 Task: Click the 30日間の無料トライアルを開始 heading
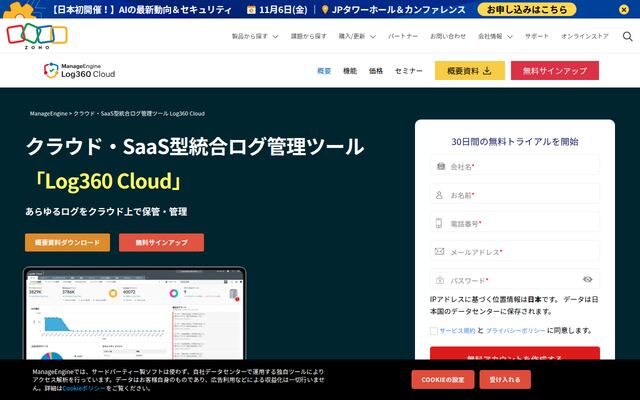tap(515, 142)
